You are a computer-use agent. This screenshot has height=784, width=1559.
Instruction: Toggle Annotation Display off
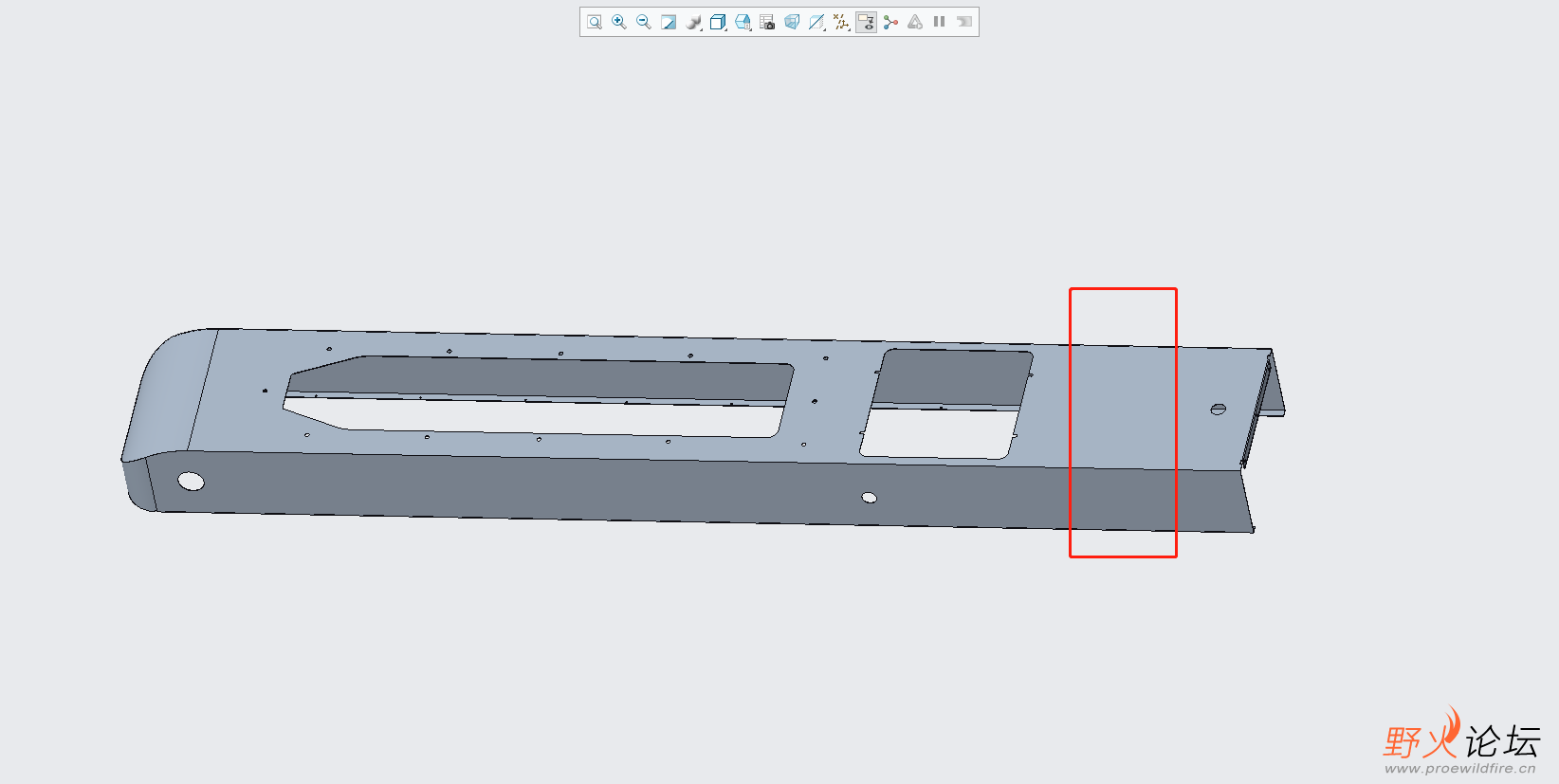(x=866, y=22)
